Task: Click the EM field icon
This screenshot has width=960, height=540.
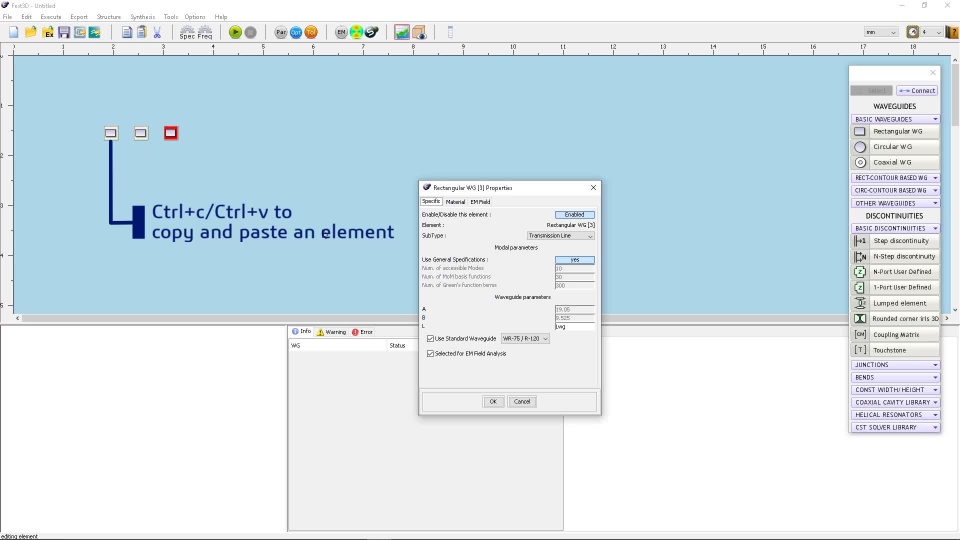Action: (x=341, y=32)
